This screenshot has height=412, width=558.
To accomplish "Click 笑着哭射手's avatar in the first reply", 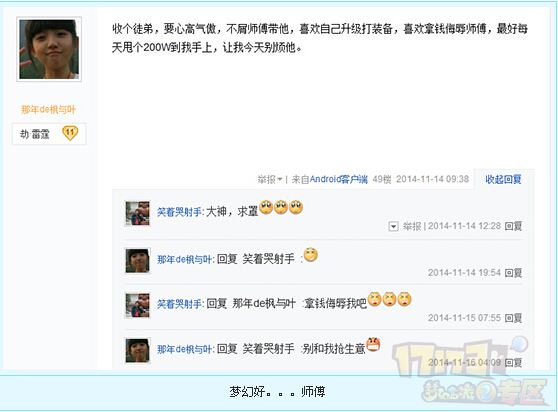I will tap(137, 213).
